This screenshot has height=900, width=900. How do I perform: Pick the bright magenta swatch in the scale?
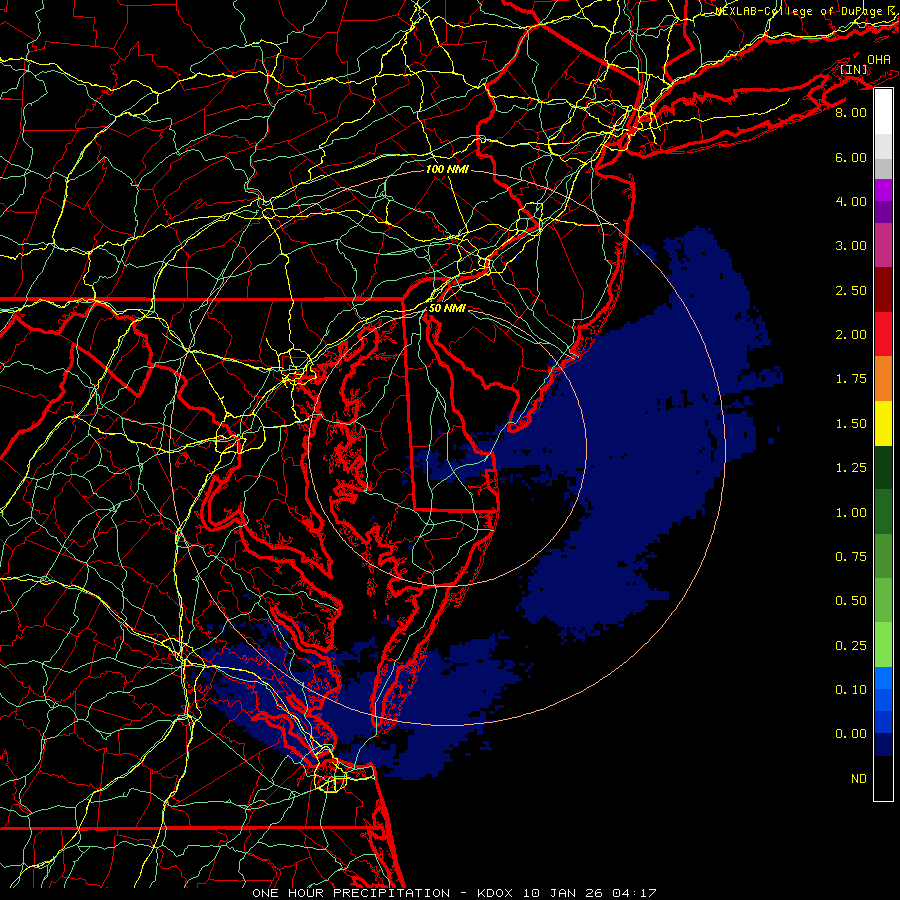click(x=883, y=190)
